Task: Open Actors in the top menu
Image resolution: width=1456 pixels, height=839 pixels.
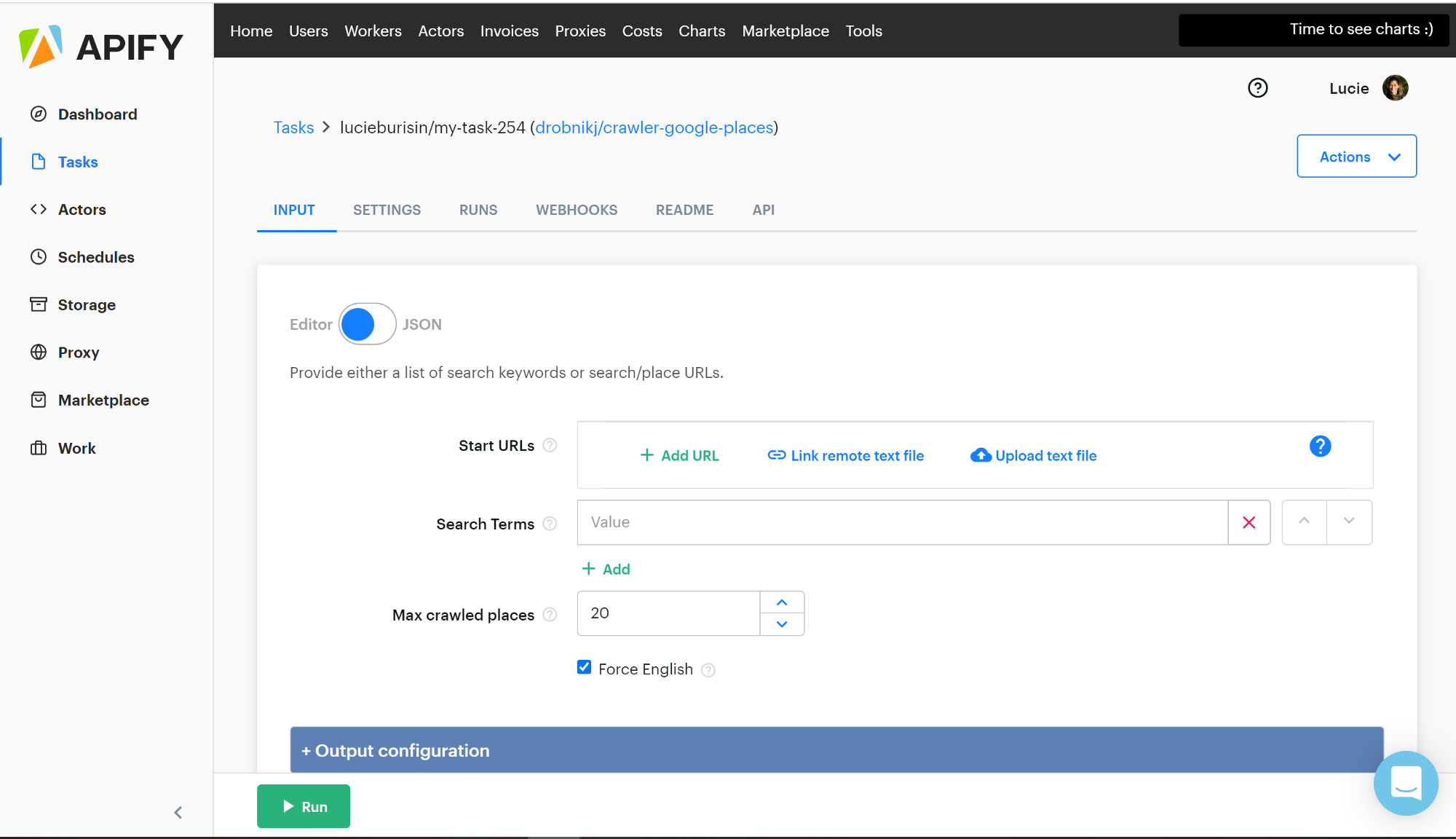Action: point(440,31)
